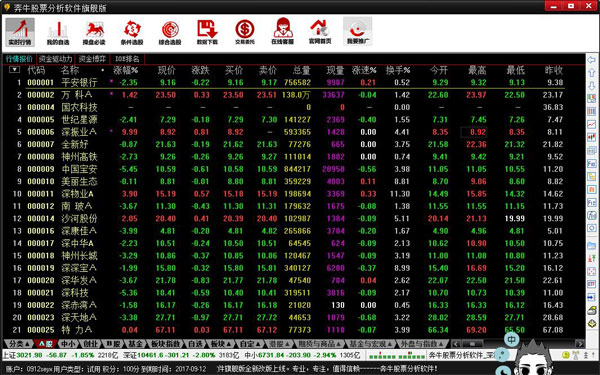600x375 pixels.
Task: Open the 自定▲ bottom tab menu
Action: [x=250, y=344]
